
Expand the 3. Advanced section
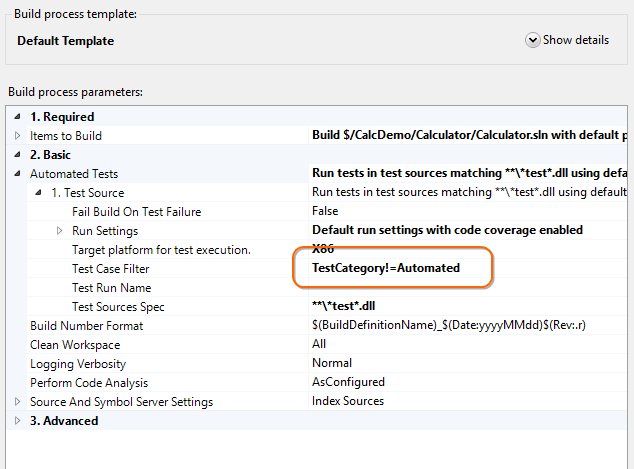(x=18, y=421)
